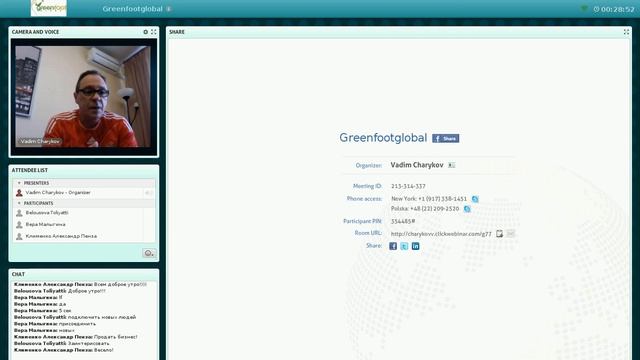Viewport: 640px width, 360px height.
Task: Share room on Twitter icon
Action: coord(404,246)
